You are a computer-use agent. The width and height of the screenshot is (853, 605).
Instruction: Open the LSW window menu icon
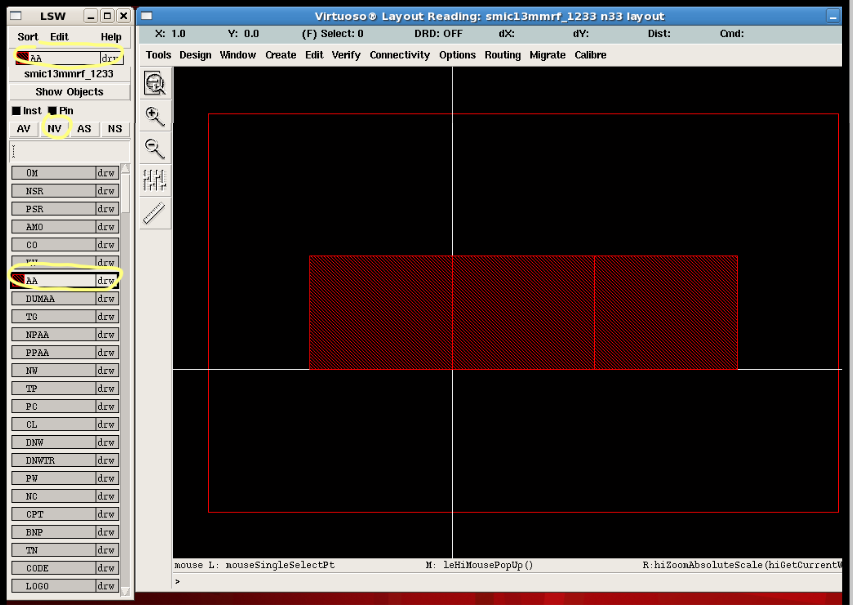pos(16,16)
